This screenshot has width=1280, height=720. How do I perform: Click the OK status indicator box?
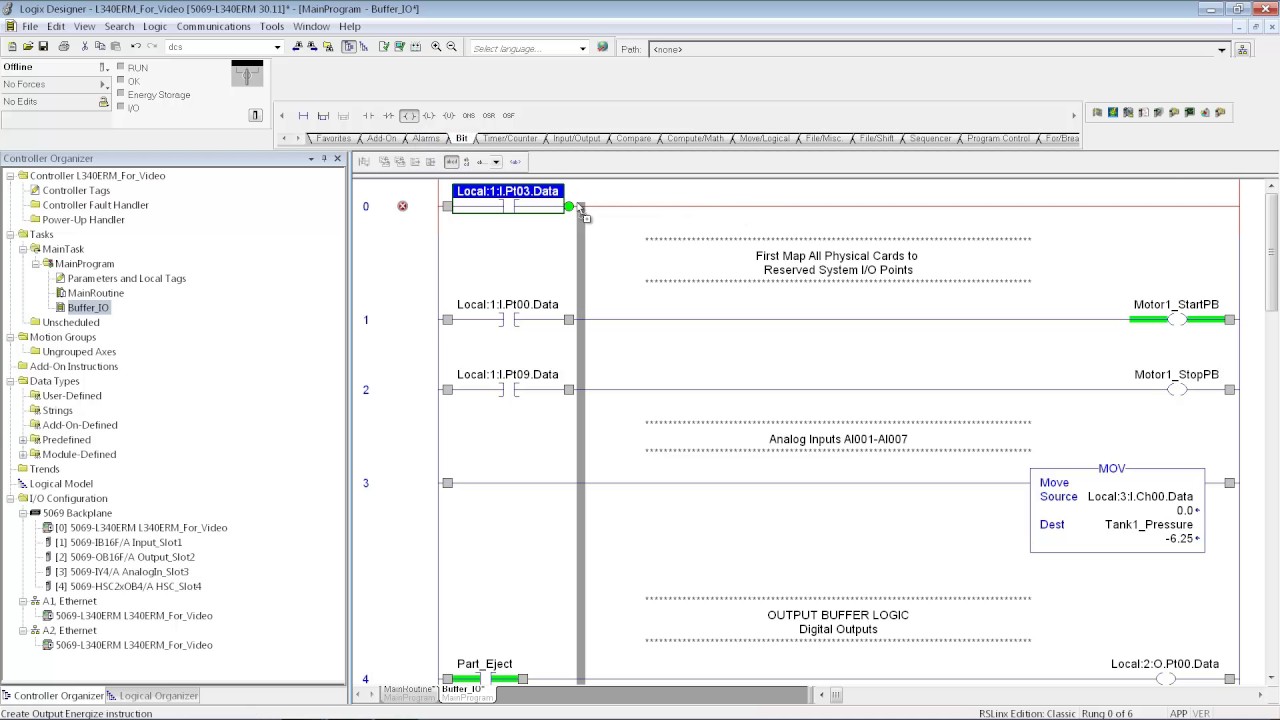121,80
